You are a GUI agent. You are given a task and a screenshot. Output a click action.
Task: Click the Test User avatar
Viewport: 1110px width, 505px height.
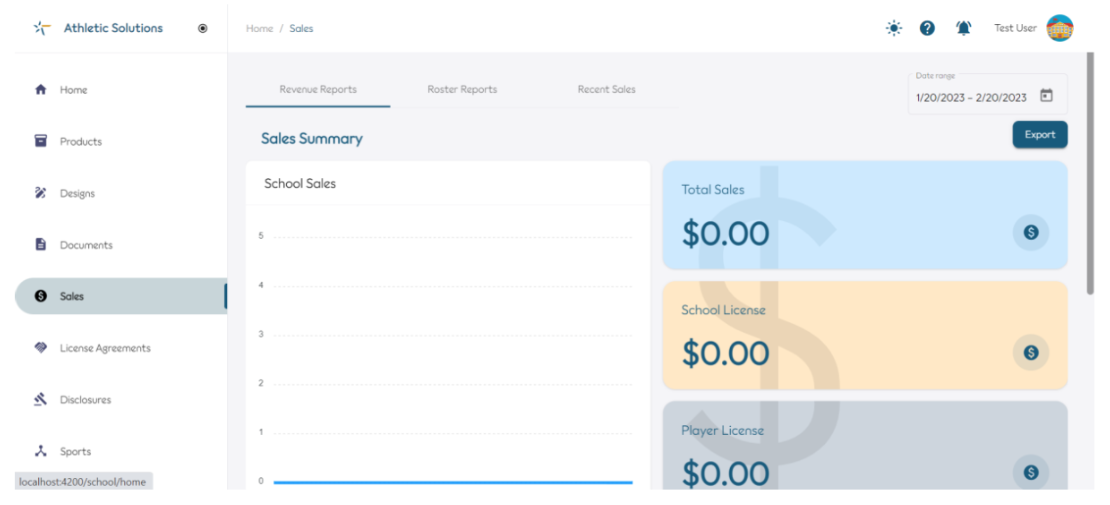coord(1060,28)
